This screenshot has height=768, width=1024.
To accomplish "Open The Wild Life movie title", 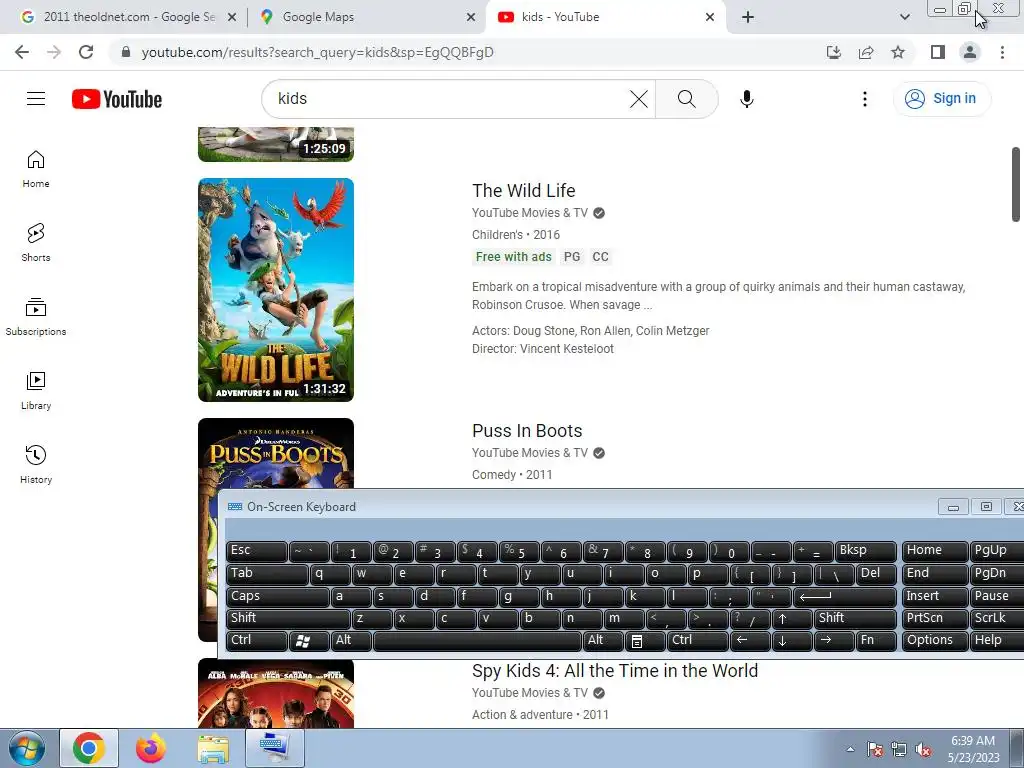I will pos(524,191).
